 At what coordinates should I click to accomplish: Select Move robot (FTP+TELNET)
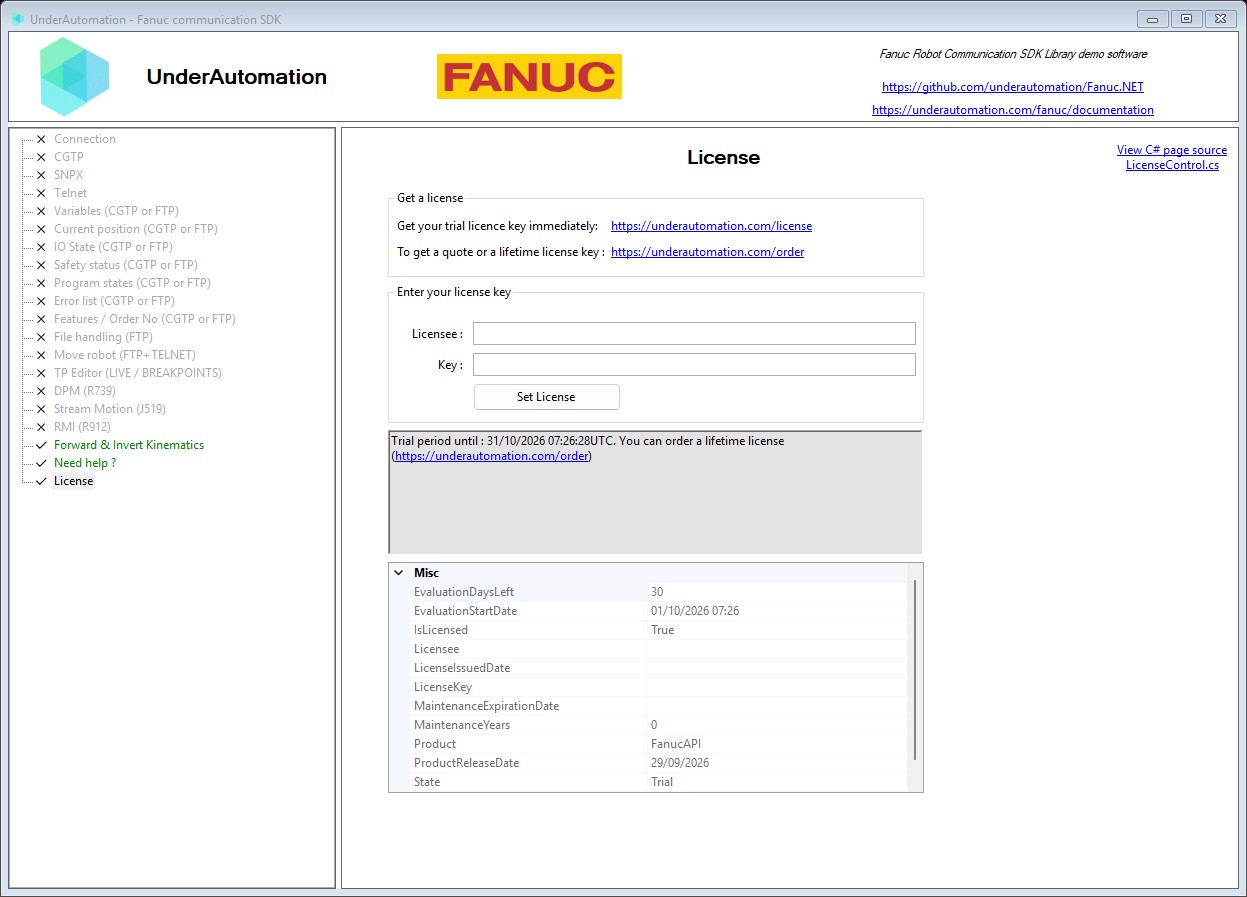(125, 355)
